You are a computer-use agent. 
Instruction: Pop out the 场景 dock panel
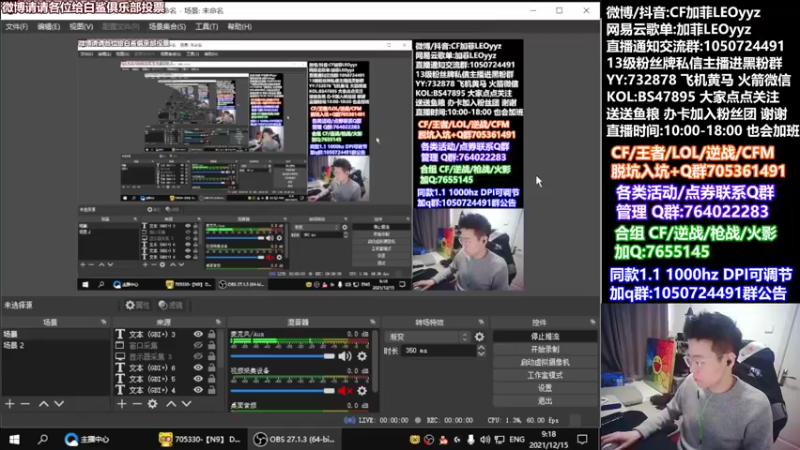click(104, 322)
